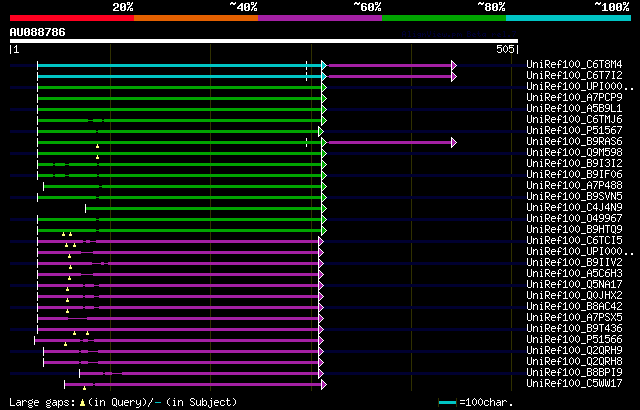
Task: Open subject UniRef100_P51566
Action: coord(574,340)
